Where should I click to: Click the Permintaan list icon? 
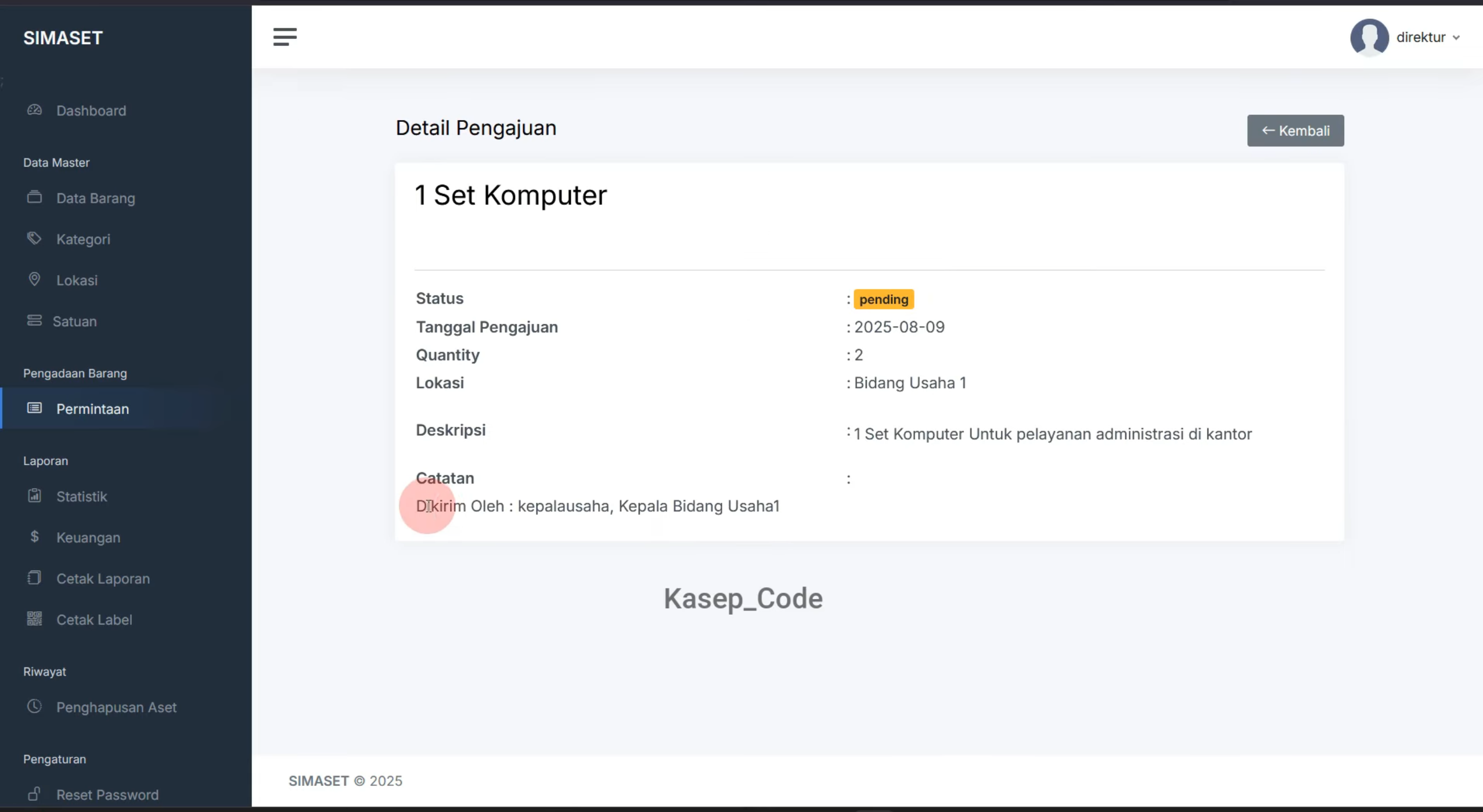34,408
